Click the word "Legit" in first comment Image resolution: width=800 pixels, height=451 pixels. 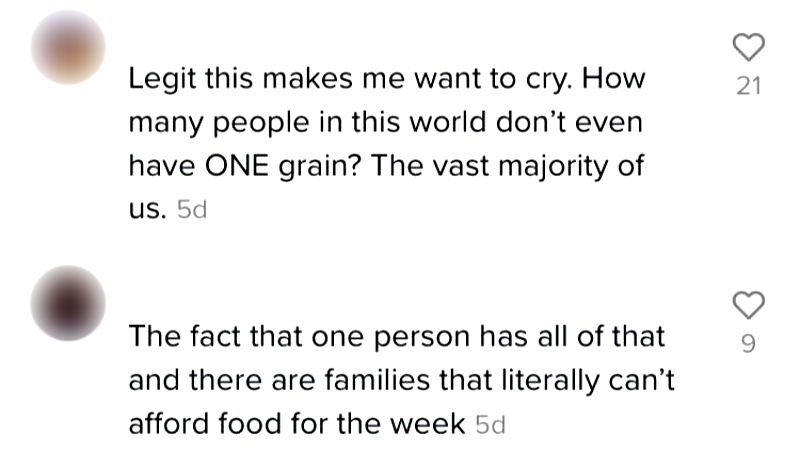(161, 80)
